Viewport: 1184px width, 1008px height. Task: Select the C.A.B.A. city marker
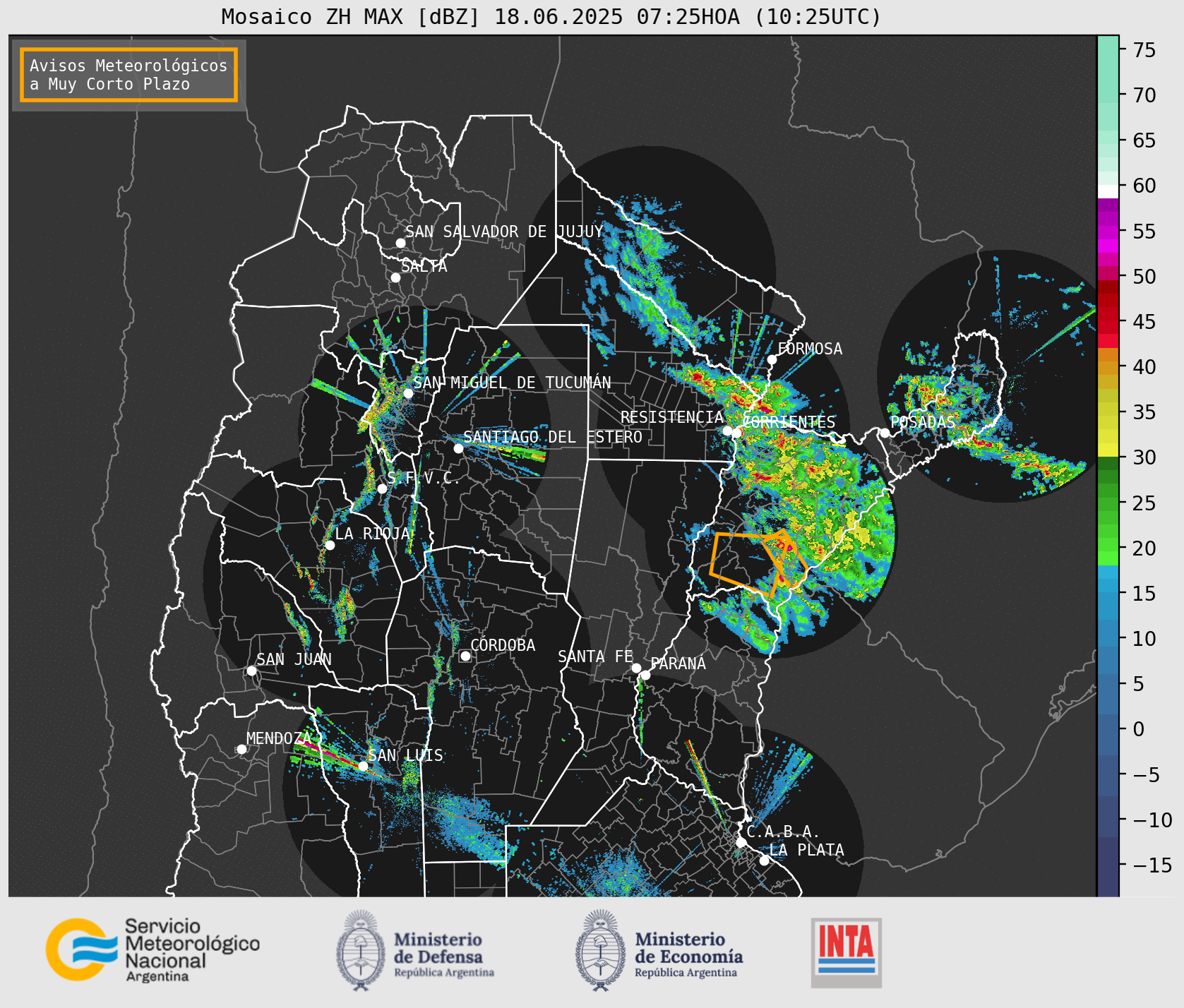click(x=741, y=842)
